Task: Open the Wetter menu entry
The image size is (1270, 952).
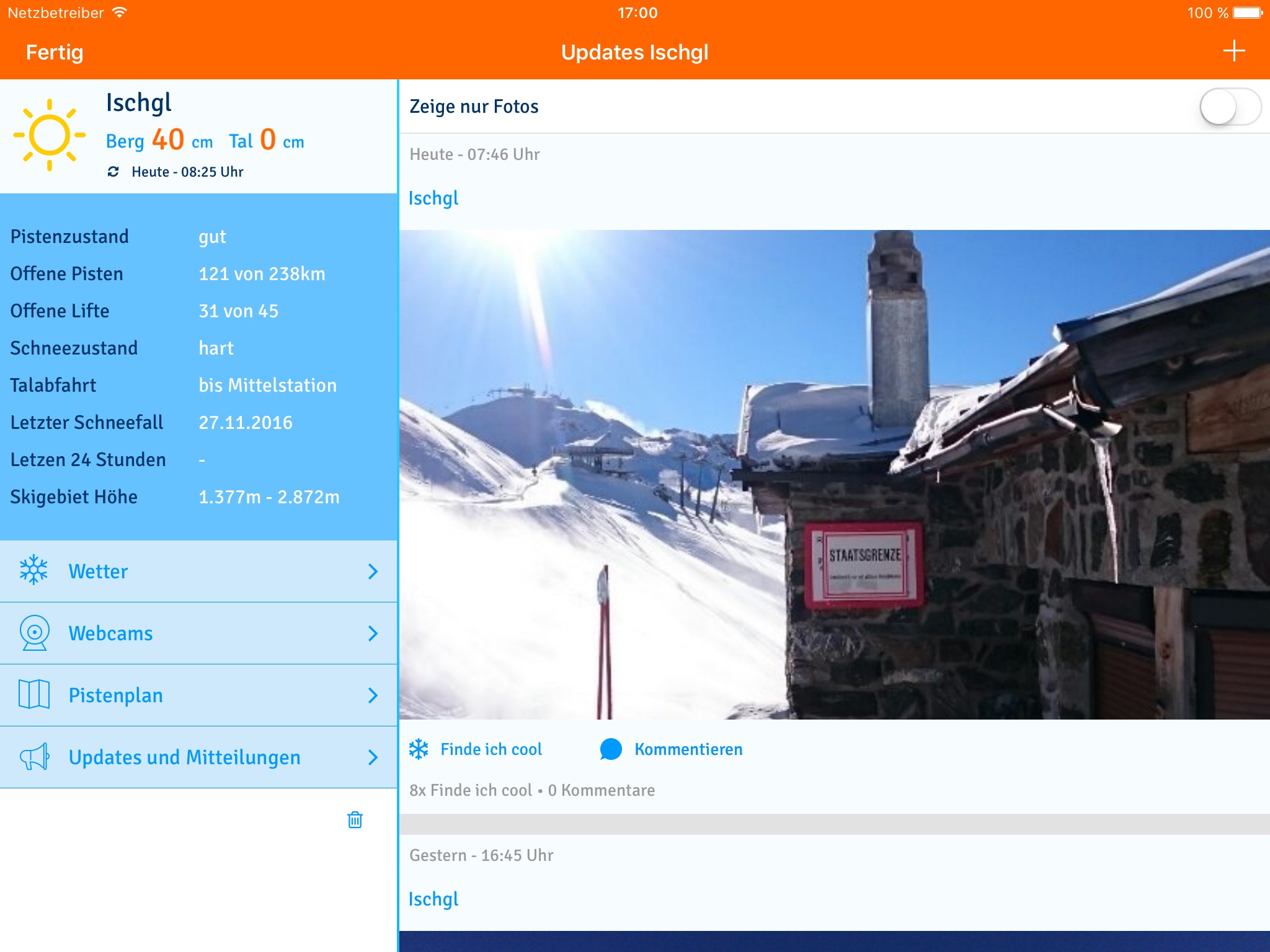Action: click(x=198, y=571)
